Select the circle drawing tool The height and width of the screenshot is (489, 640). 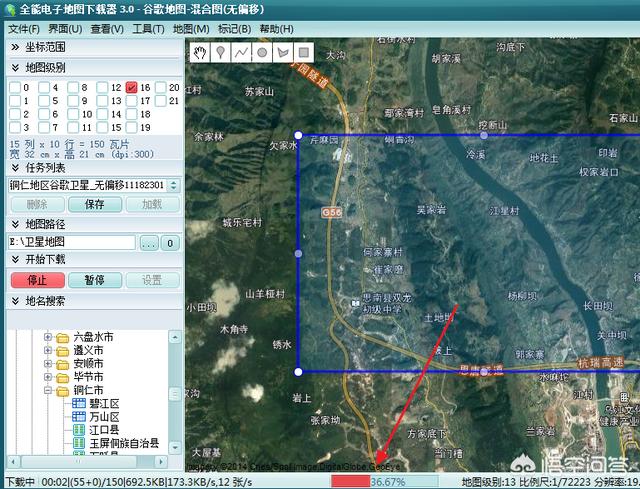(262, 53)
